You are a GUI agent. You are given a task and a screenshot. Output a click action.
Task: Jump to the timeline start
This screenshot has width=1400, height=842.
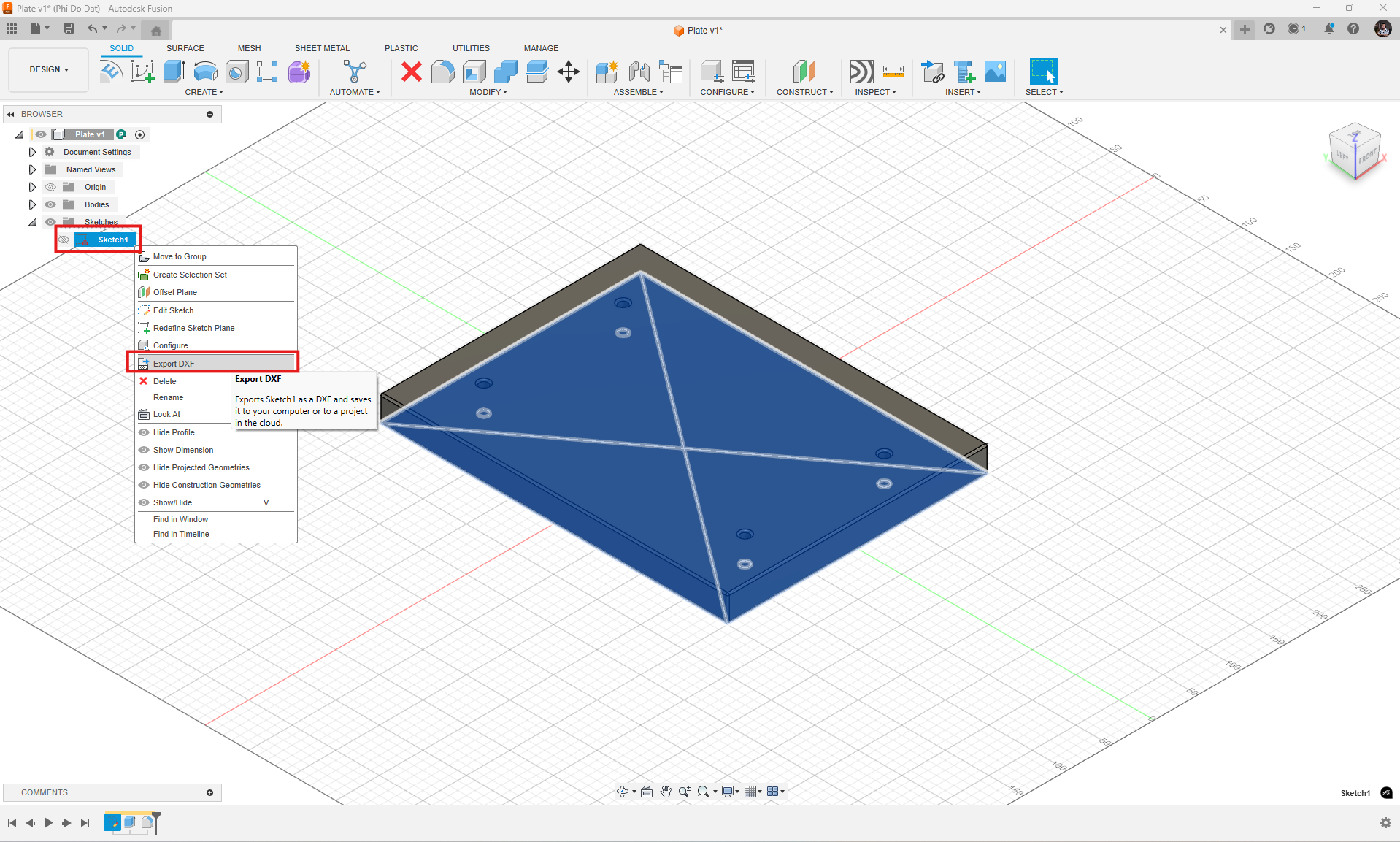12,823
